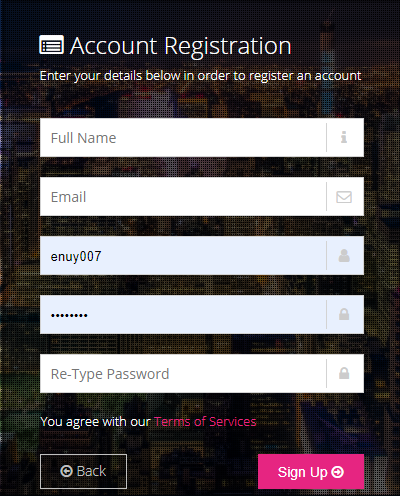The width and height of the screenshot is (400, 496).
Task: Click the username field containing enuy007
Action: (x=183, y=256)
